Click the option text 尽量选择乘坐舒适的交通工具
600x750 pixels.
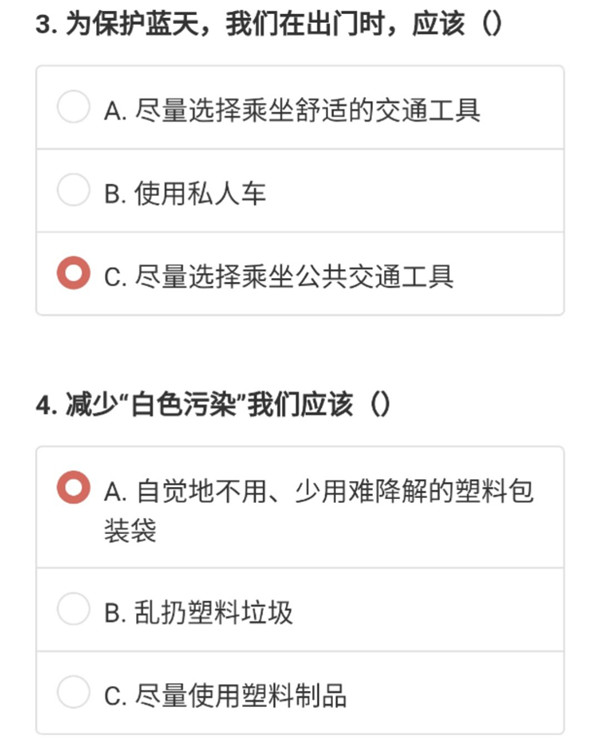click(307, 110)
